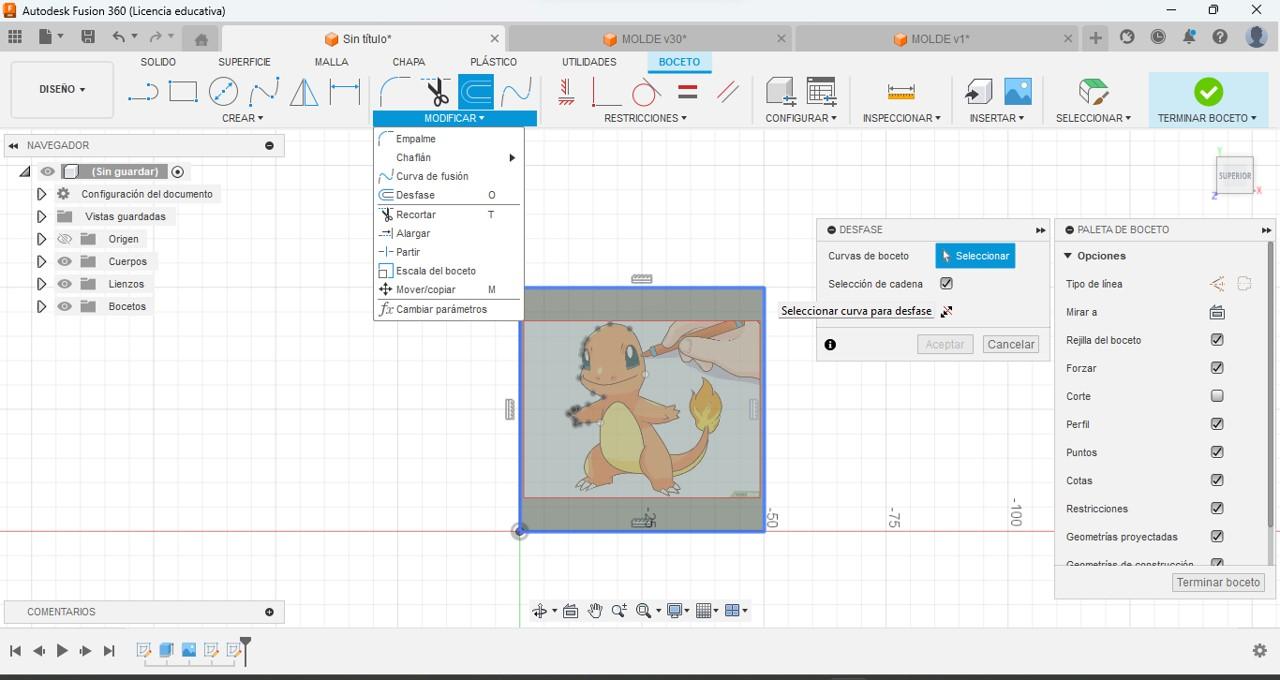Click the Insert Image icon
Screen dimensions: 1280x680
[x=1017, y=92]
